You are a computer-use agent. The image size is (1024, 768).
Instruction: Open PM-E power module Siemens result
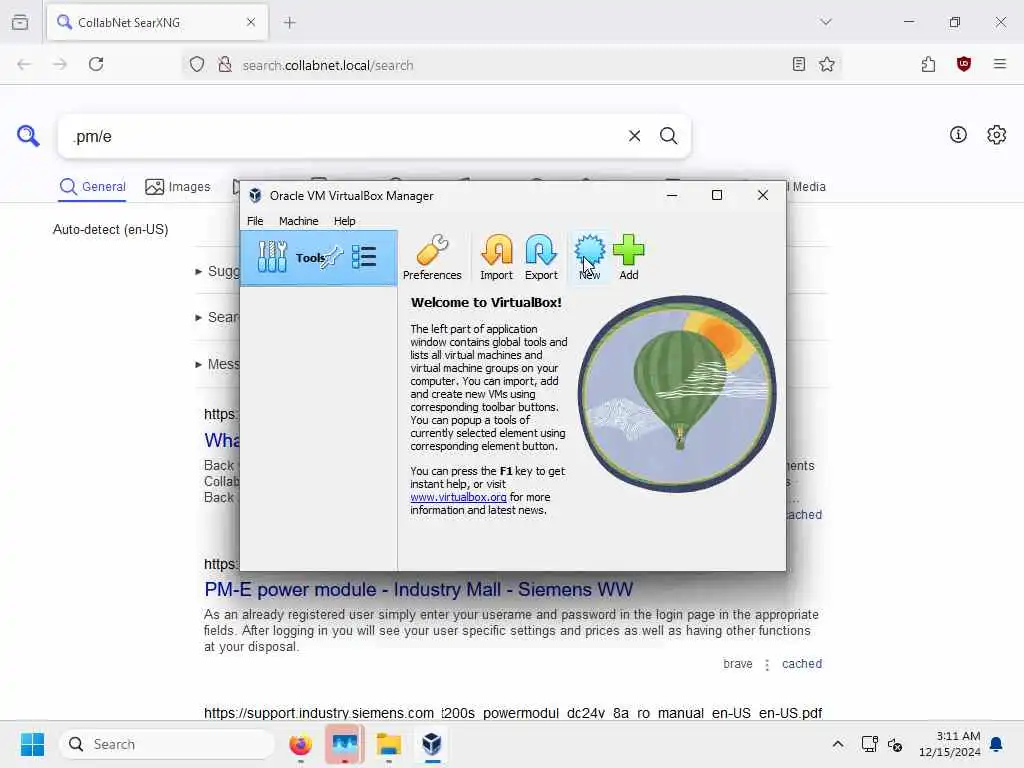(x=419, y=589)
